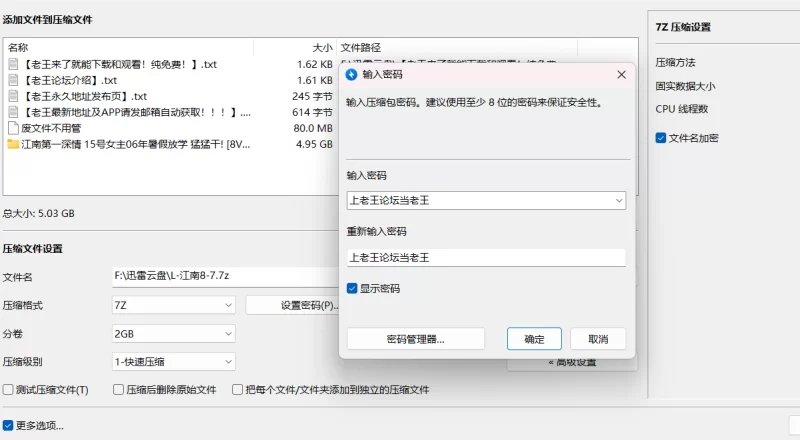The width and height of the screenshot is (800, 440).
Task: Open 压缩格式 7Z dropdown
Action: [x=173, y=305]
